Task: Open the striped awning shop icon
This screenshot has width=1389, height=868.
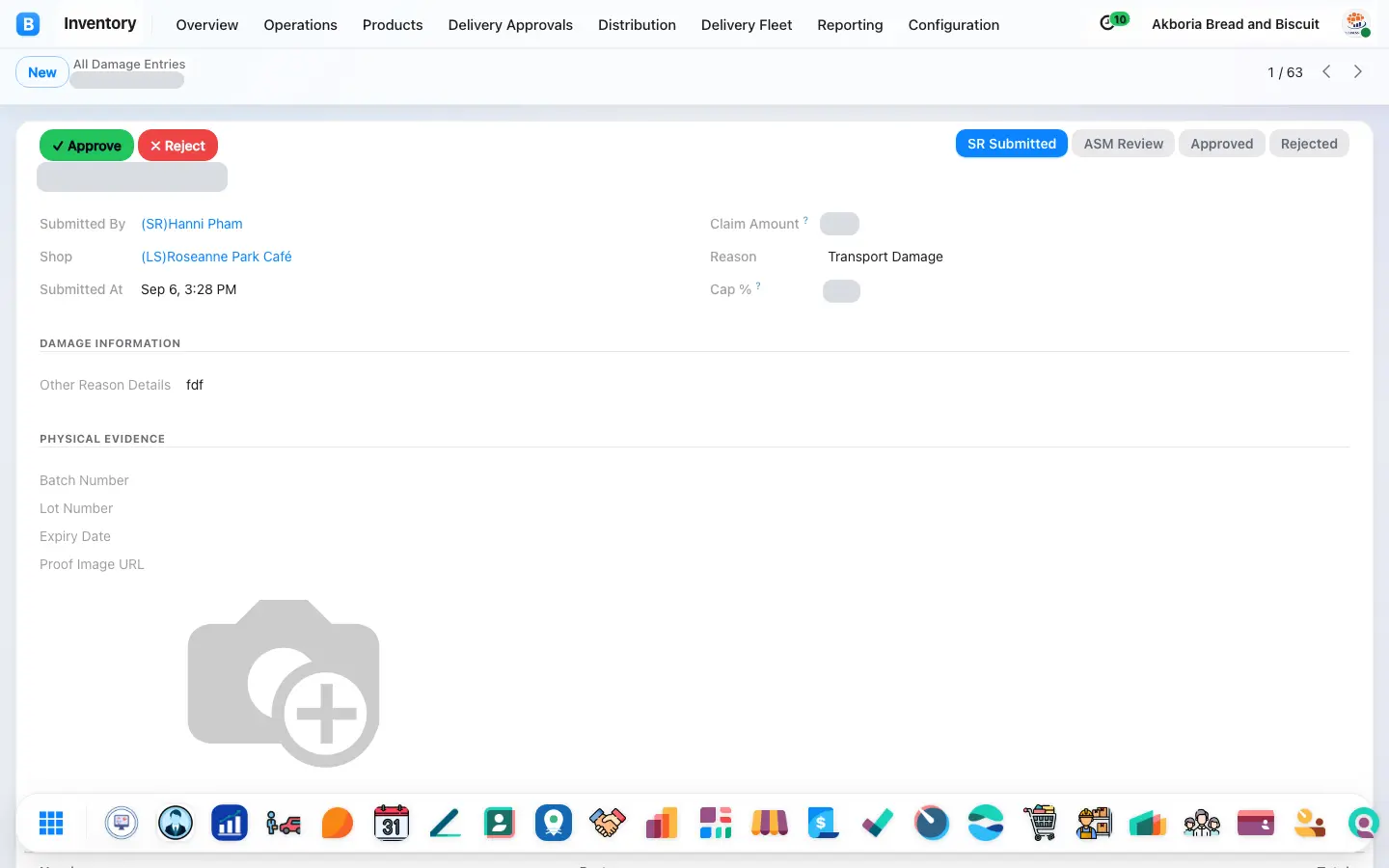Action: click(770, 823)
